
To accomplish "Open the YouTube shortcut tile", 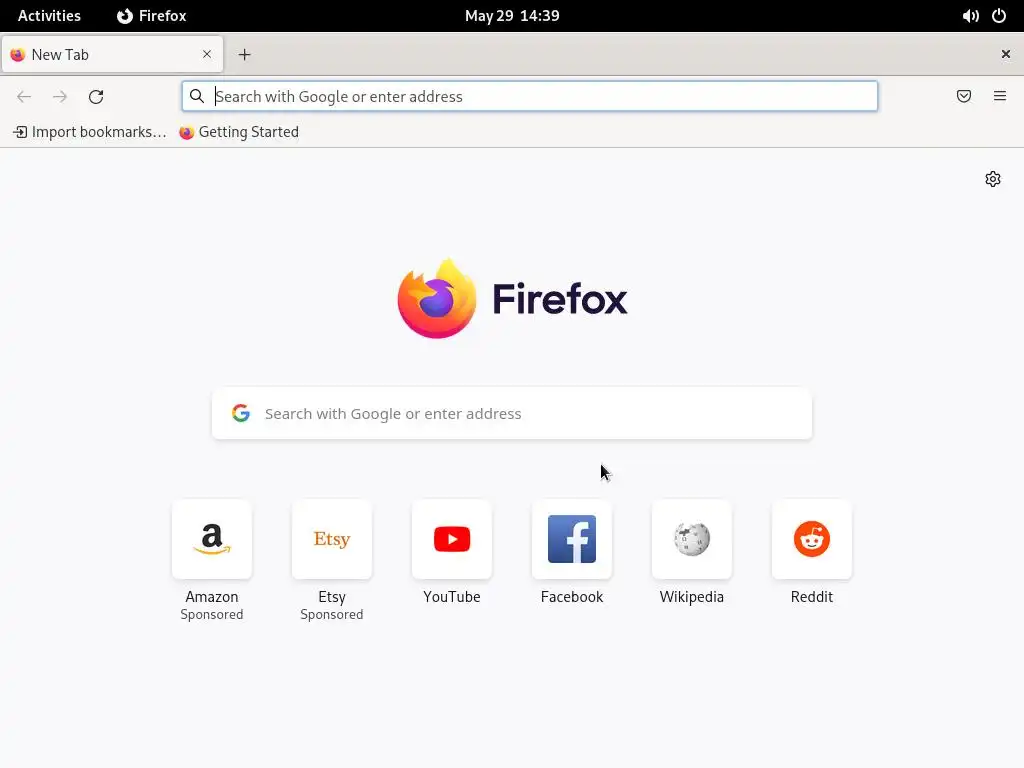I will click(x=452, y=539).
